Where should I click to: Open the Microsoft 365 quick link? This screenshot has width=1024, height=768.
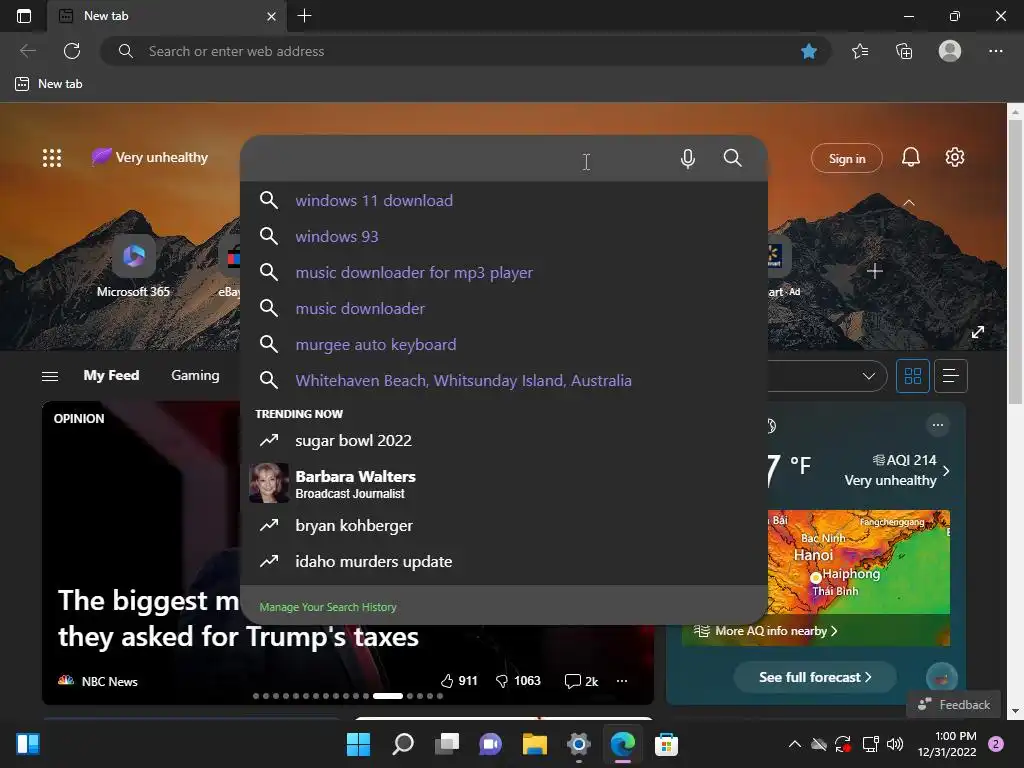[x=133, y=267]
